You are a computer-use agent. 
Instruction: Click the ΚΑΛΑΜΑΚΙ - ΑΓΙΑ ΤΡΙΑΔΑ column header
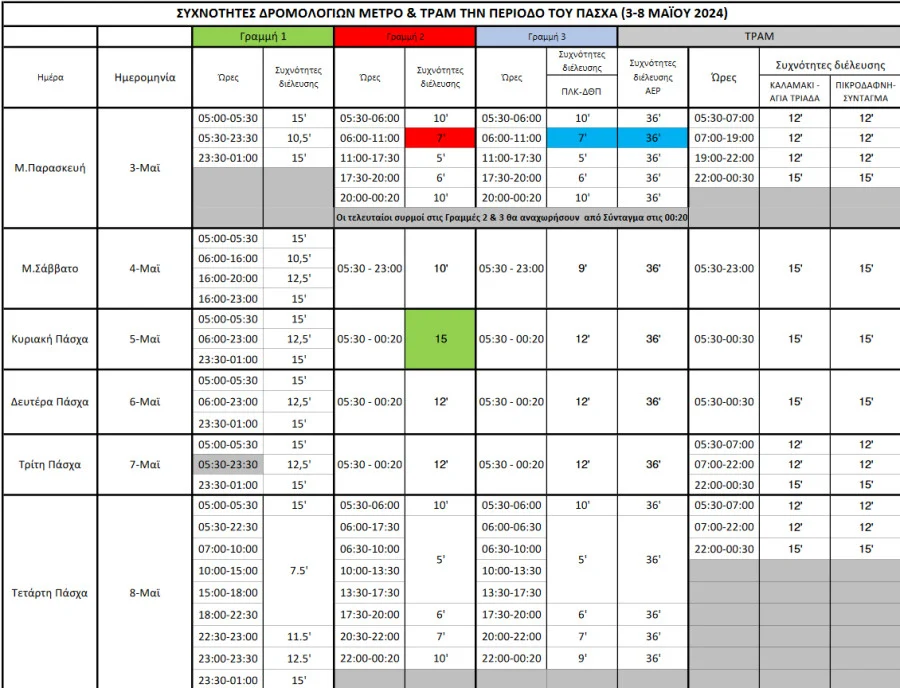point(795,91)
